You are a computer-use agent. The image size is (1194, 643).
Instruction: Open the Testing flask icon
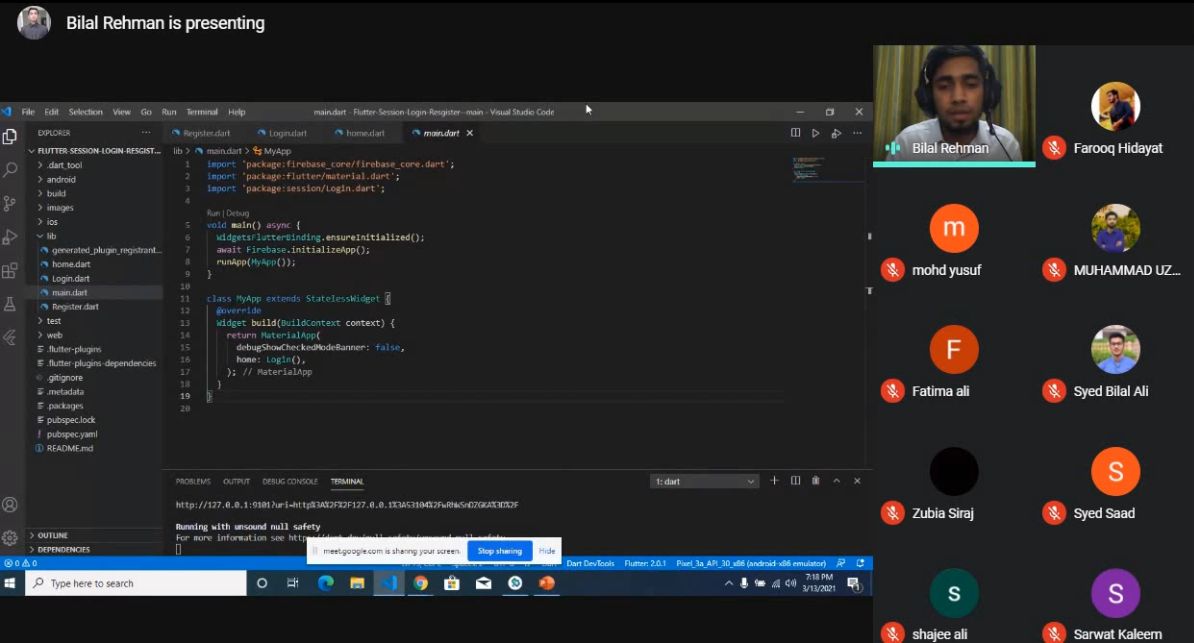10,305
